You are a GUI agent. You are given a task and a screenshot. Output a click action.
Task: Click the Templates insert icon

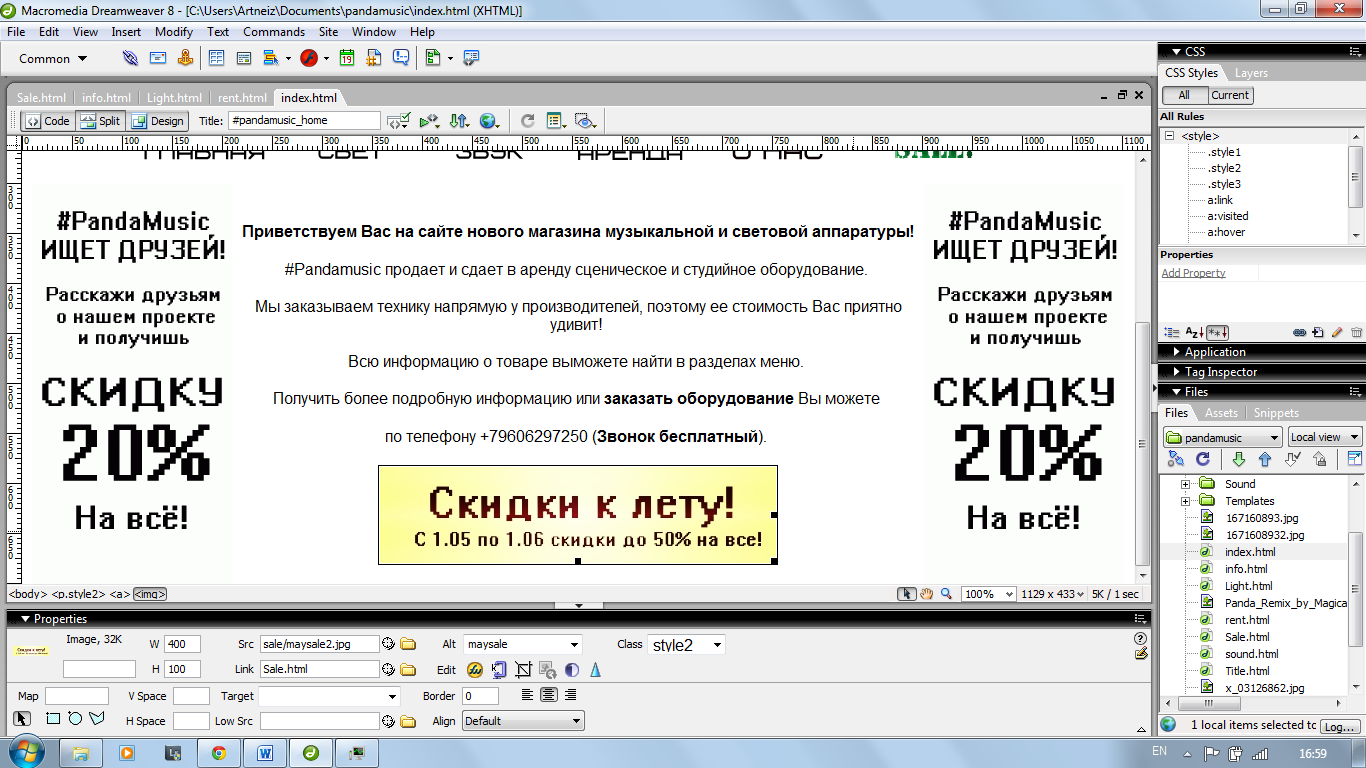[x=433, y=58]
